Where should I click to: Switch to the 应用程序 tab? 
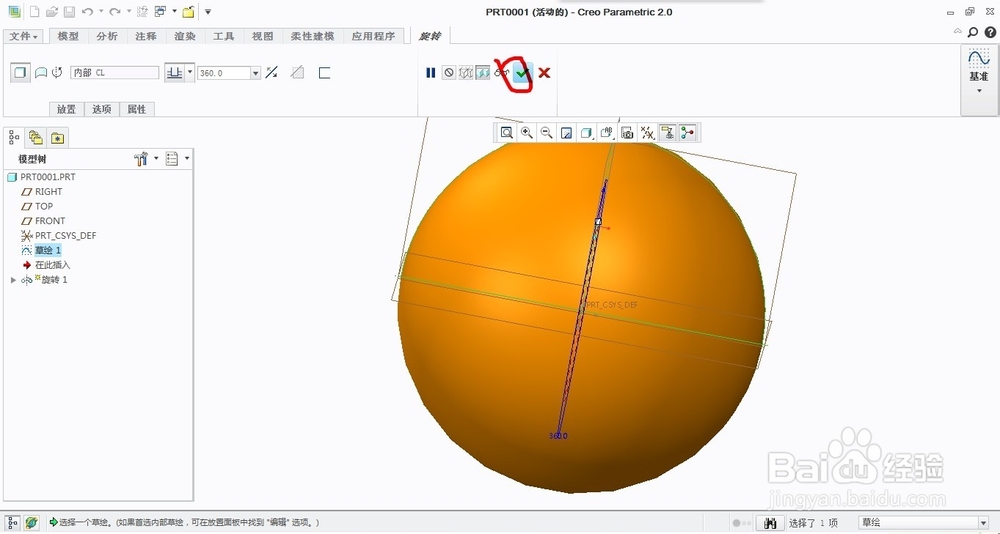click(x=374, y=36)
